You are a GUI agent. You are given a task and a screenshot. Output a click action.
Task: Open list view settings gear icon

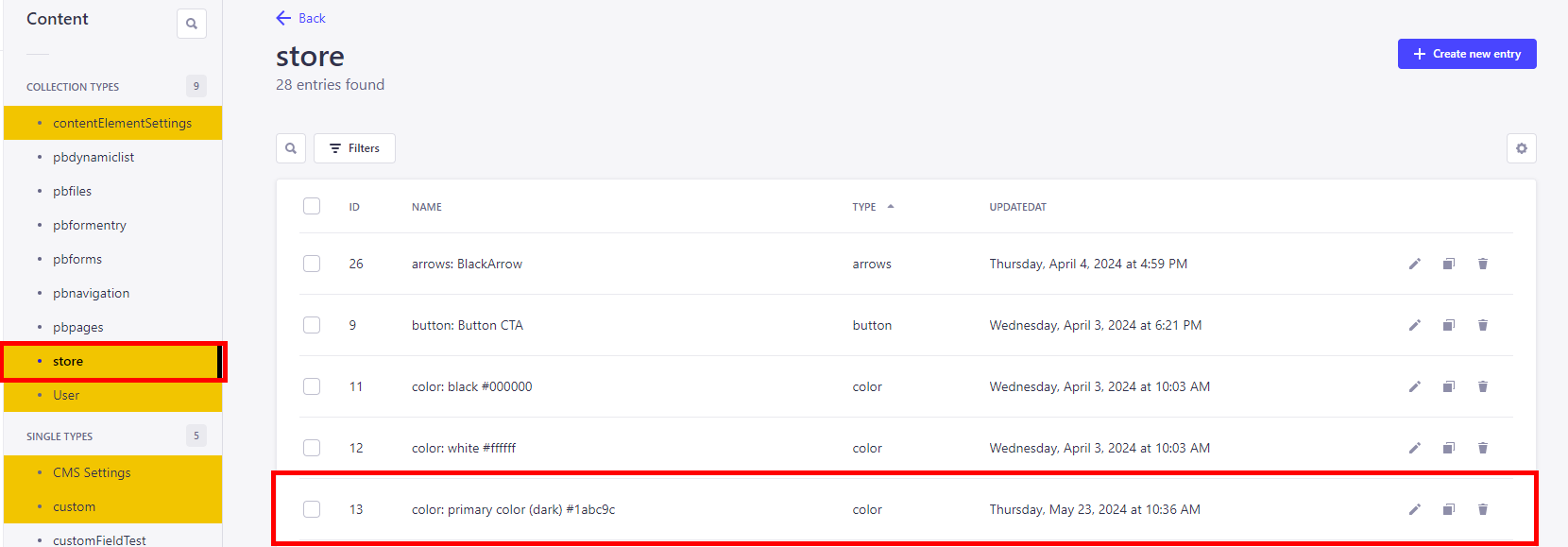(x=1521, y=148)
